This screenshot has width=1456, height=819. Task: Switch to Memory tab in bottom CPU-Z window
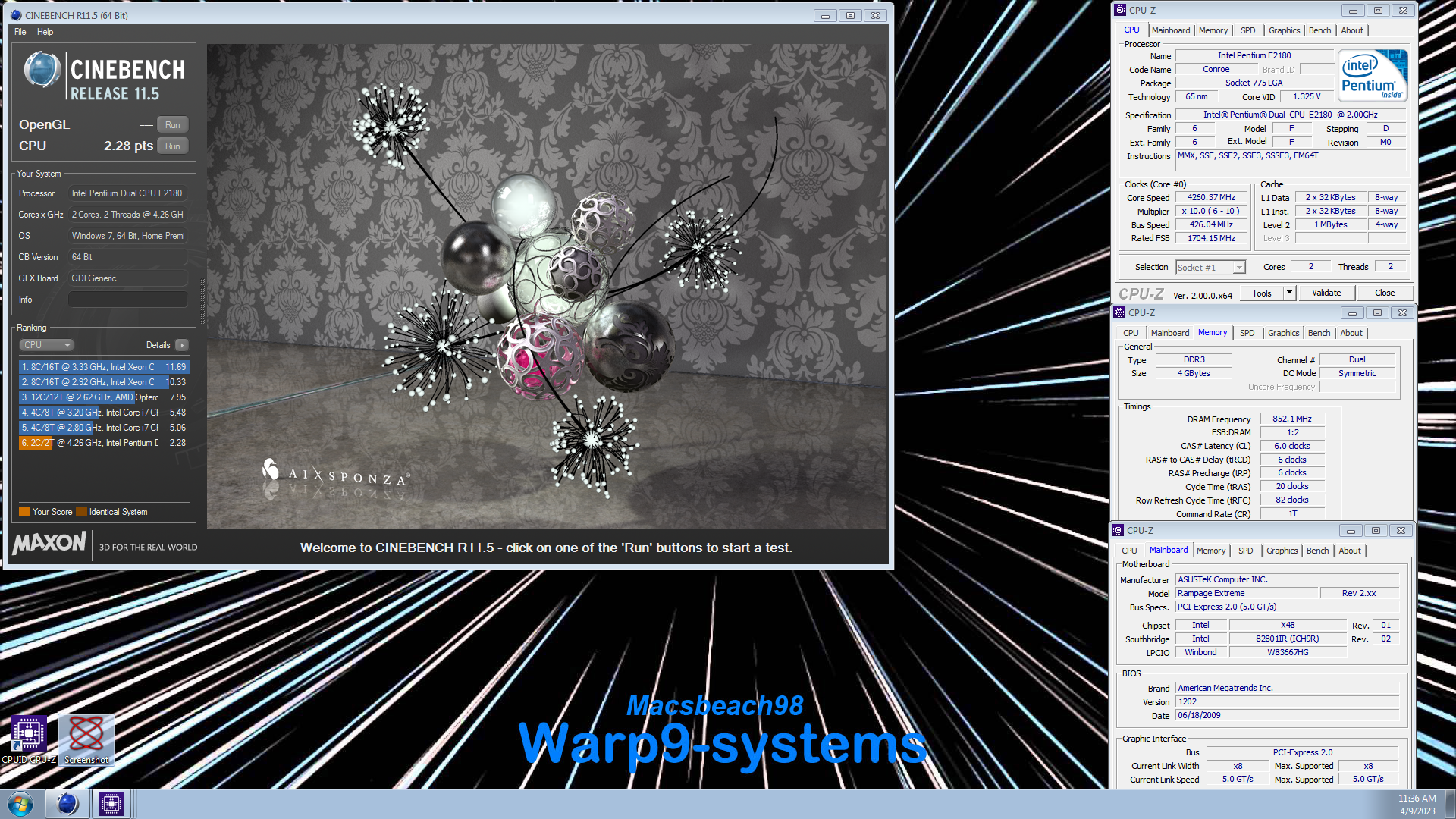[1211, 551]
